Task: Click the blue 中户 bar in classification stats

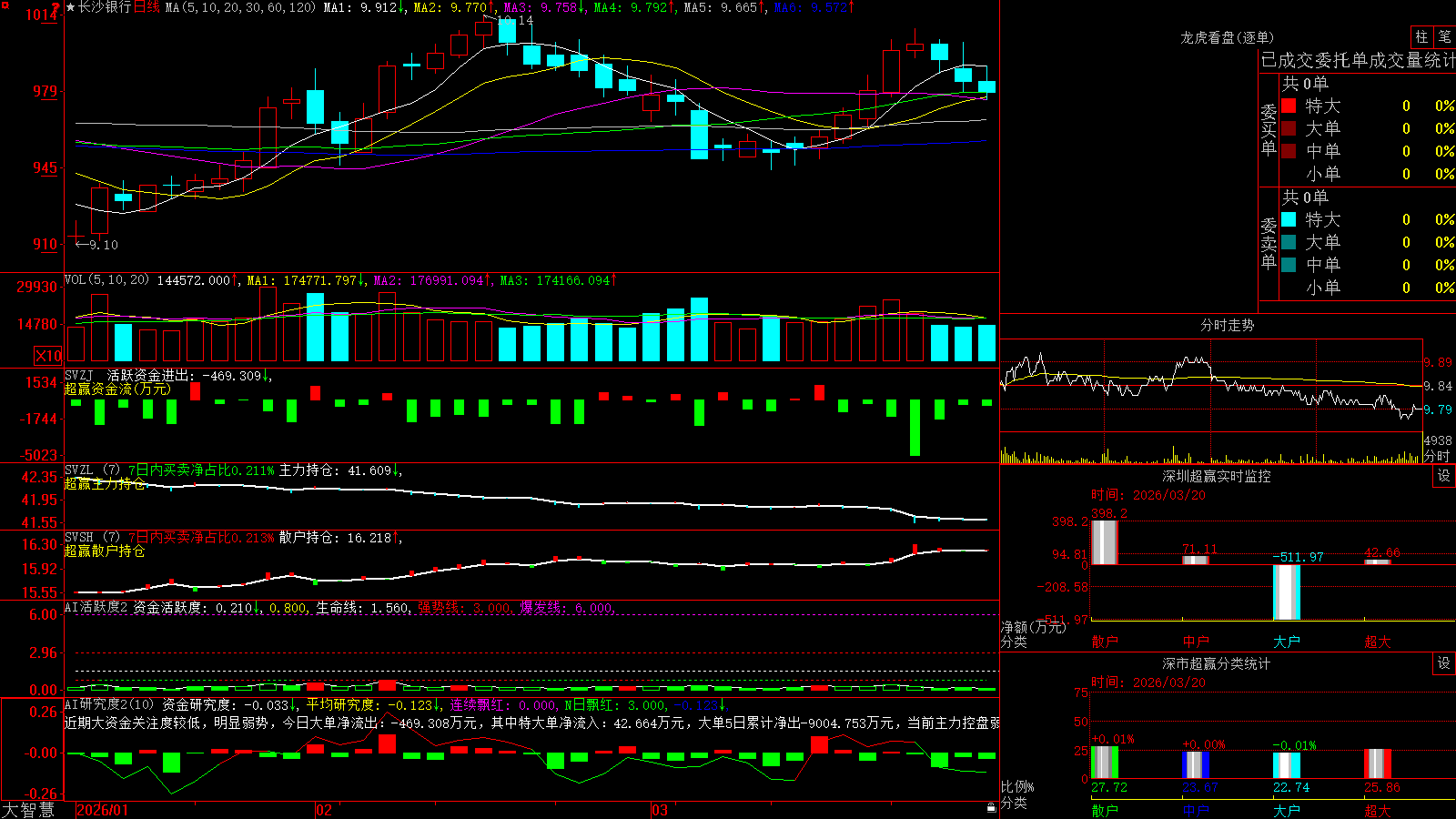Action: (1196, 764)
